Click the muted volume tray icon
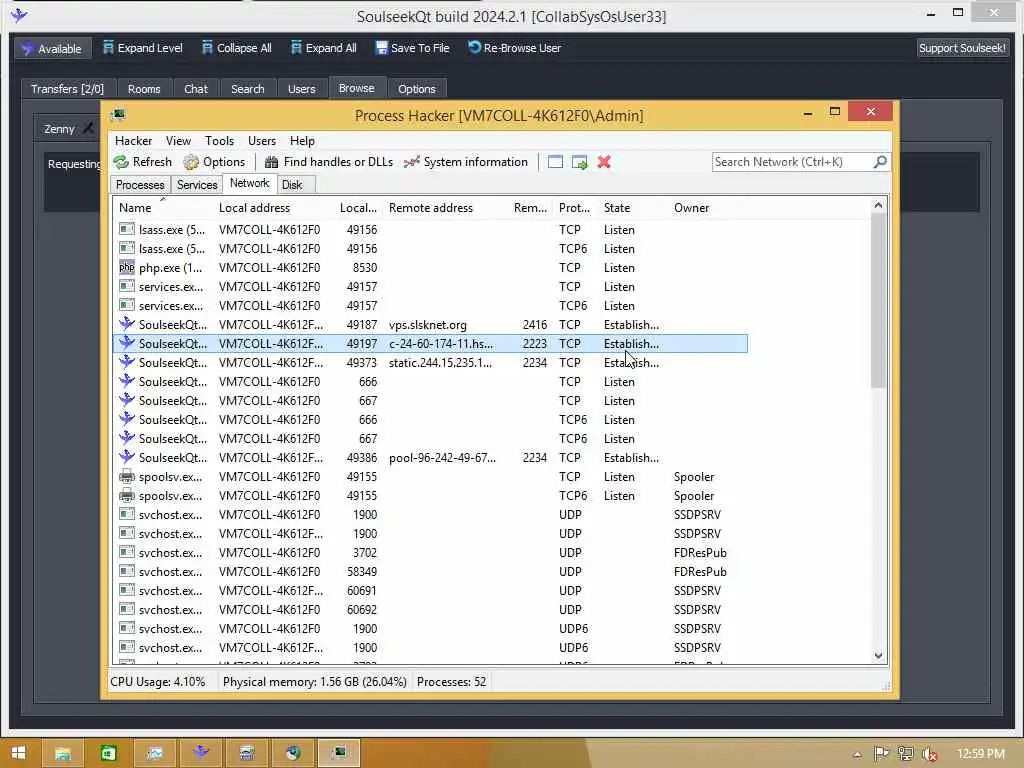 coord(929,754)
